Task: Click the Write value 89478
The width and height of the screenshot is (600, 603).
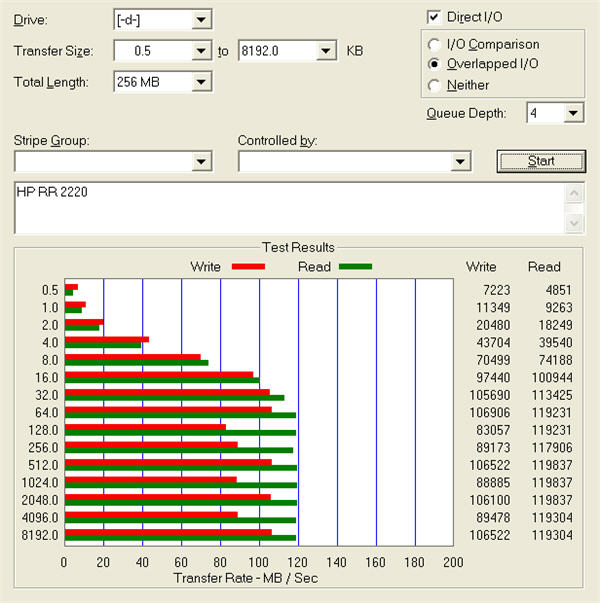Action: pyautogui.click(x=493, y=518)
